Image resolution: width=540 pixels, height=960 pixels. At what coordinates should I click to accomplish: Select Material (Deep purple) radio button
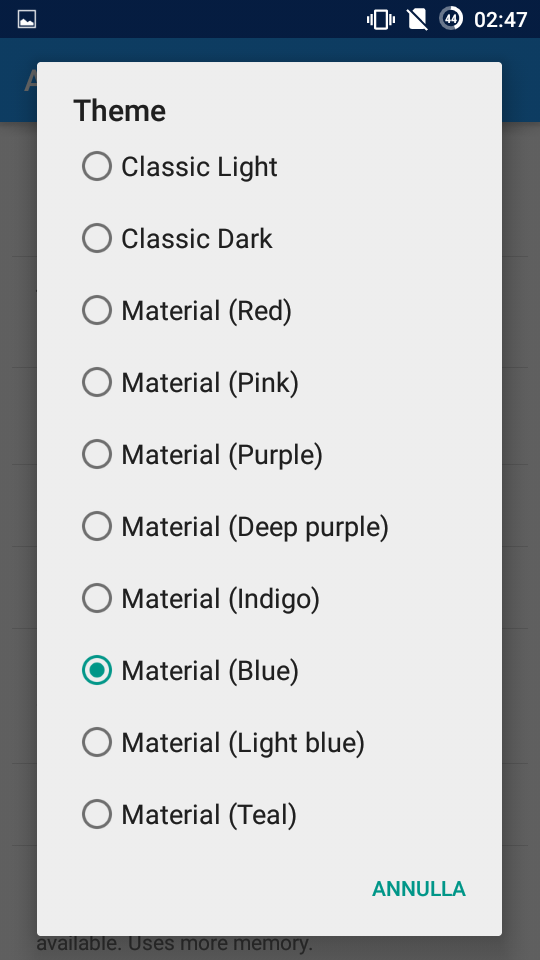97,527
